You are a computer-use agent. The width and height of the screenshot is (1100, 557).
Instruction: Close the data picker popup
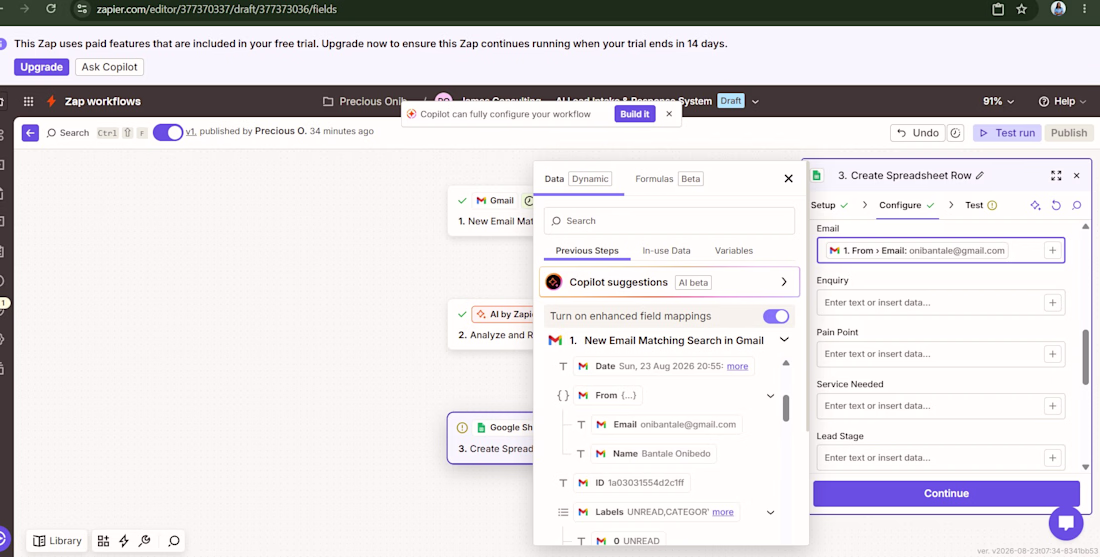point(789,178)
